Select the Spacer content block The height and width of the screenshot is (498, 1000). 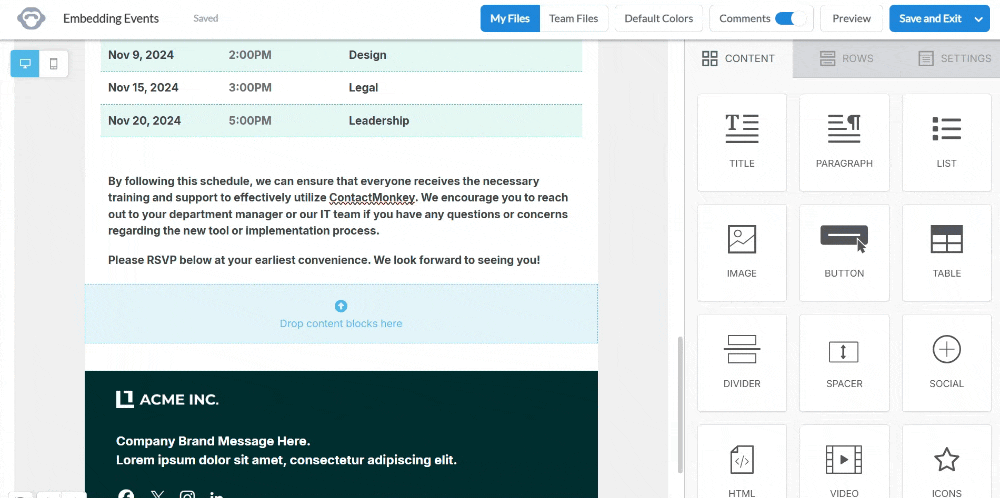pyautogui.click(x=844, y=363)
